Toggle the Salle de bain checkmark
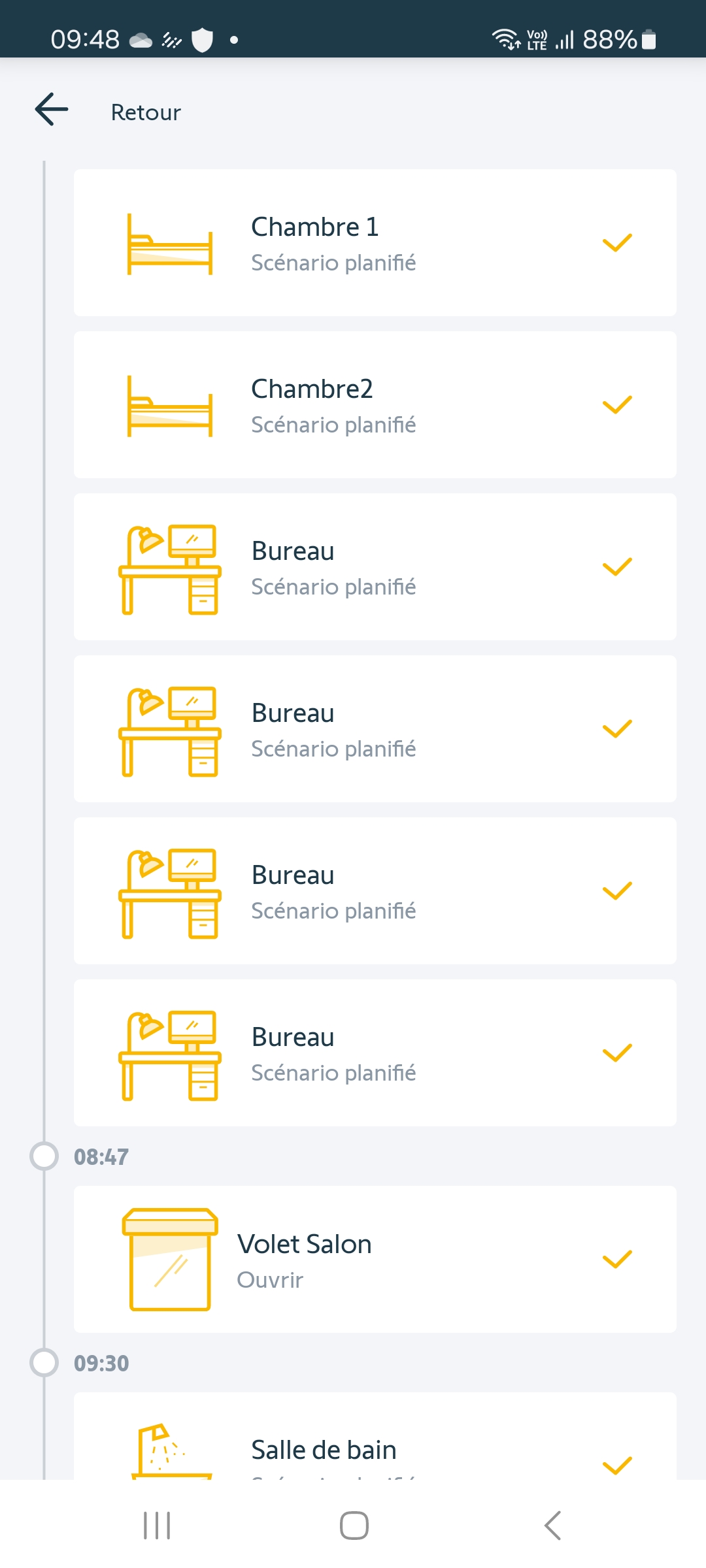706x1568 pixels. pos(617,1465)
